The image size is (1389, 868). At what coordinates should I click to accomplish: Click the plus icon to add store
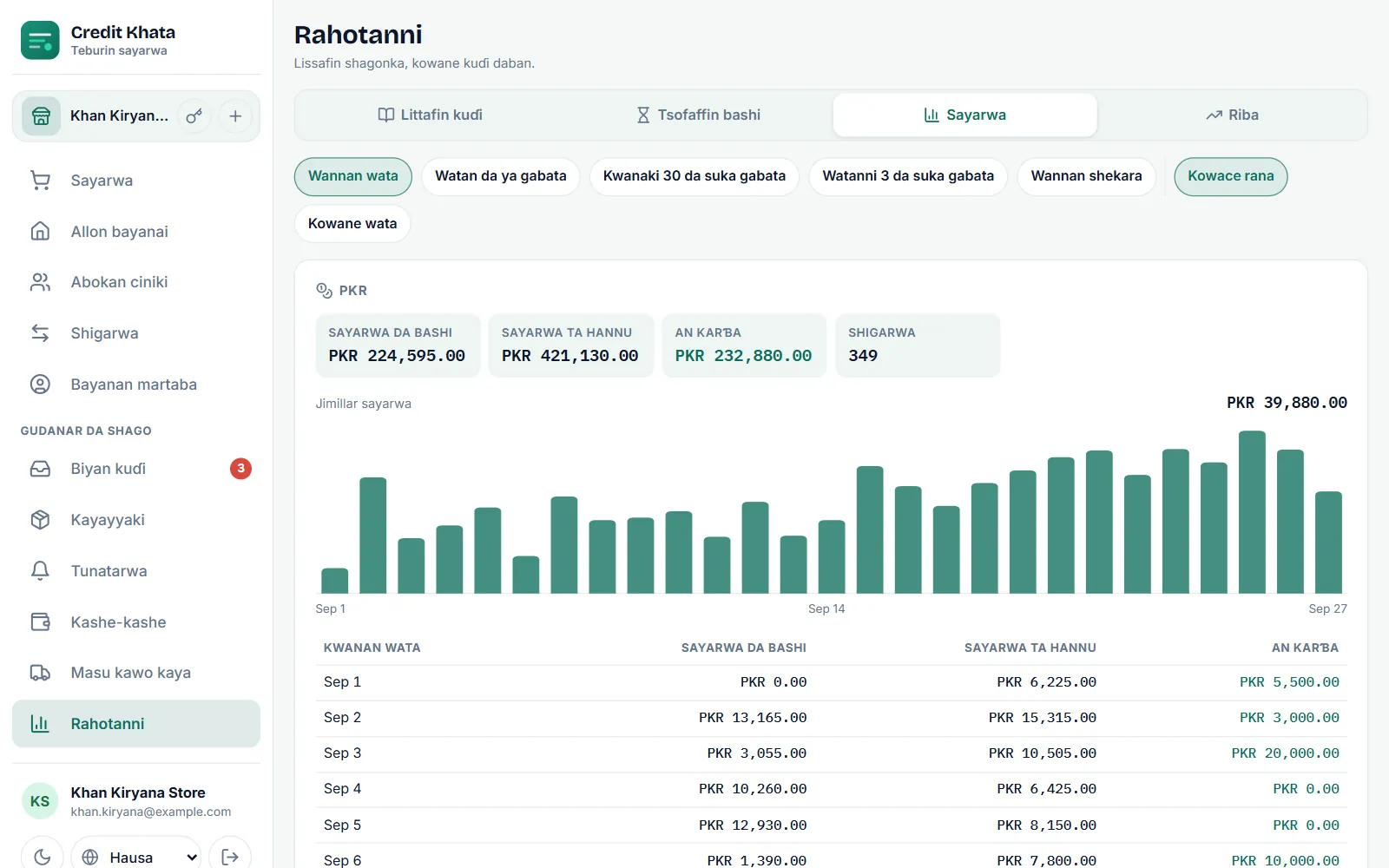tap(235, 116)
